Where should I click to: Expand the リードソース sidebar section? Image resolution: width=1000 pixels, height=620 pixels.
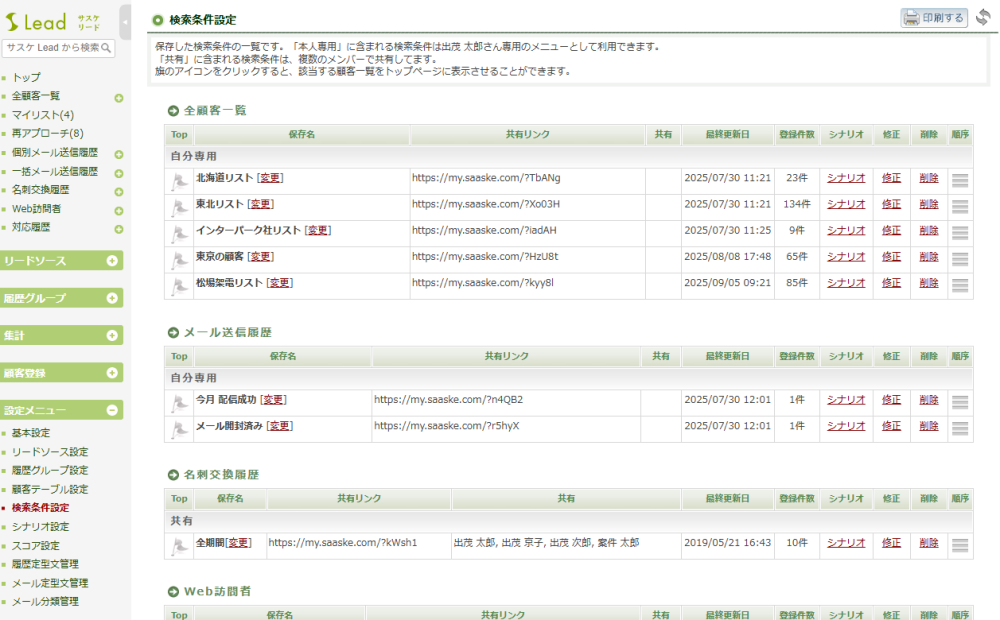112,261
